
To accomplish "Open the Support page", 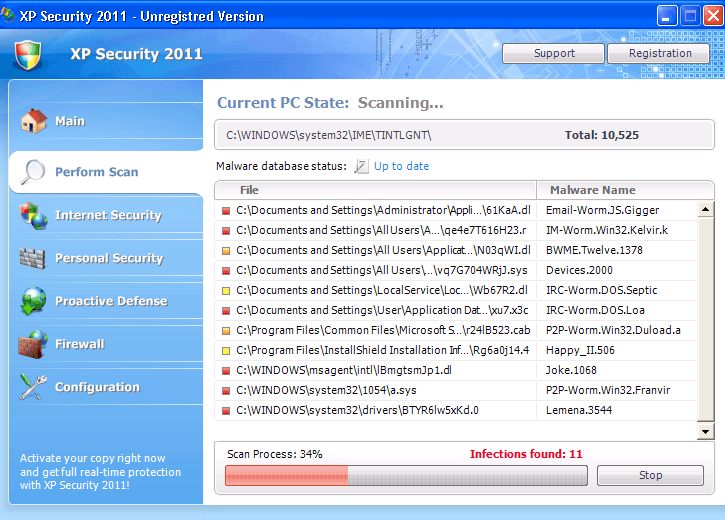I will click(554, 54).
